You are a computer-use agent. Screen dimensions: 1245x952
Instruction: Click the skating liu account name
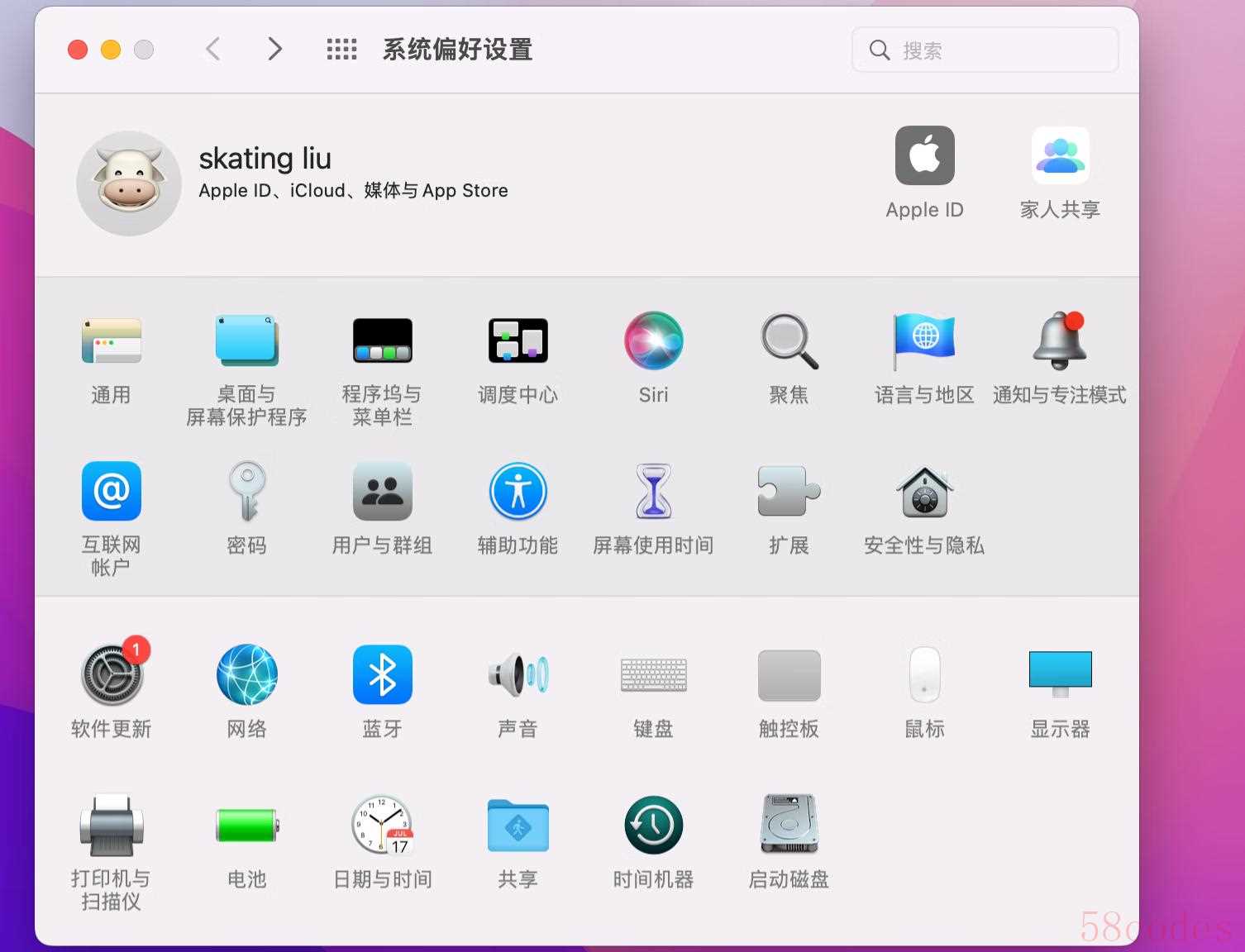point(265,157)
